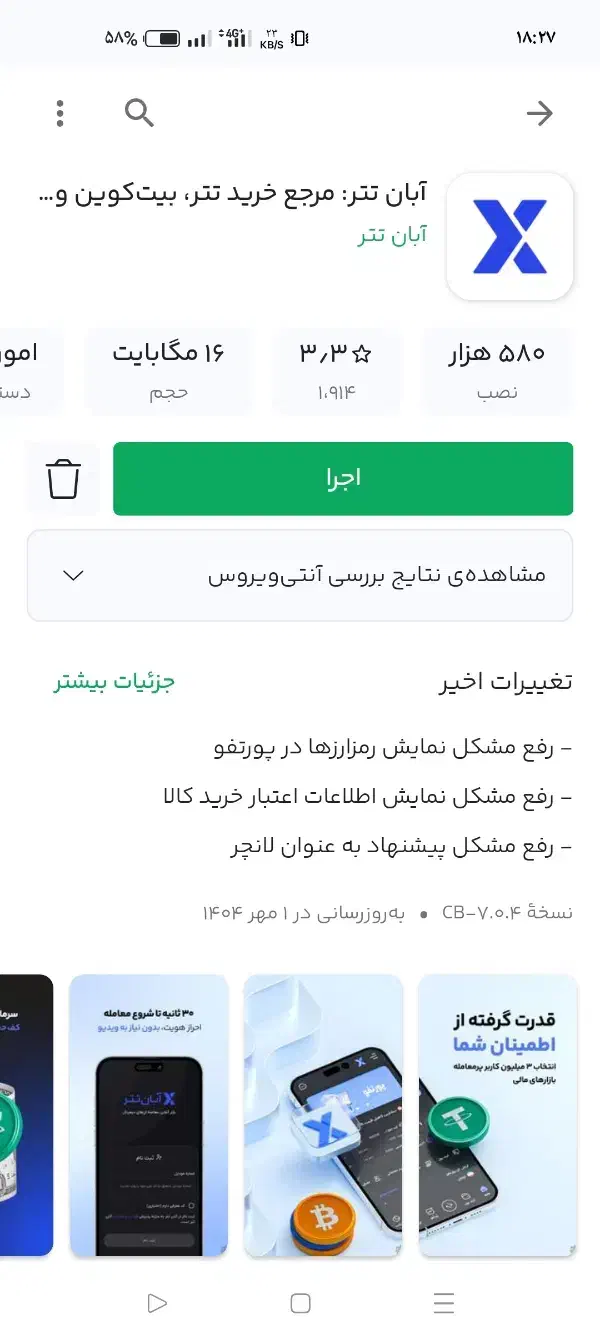
Task: Tap the ۵۸۰ هزار نصب install stat
Action: (x=499, y=369)
